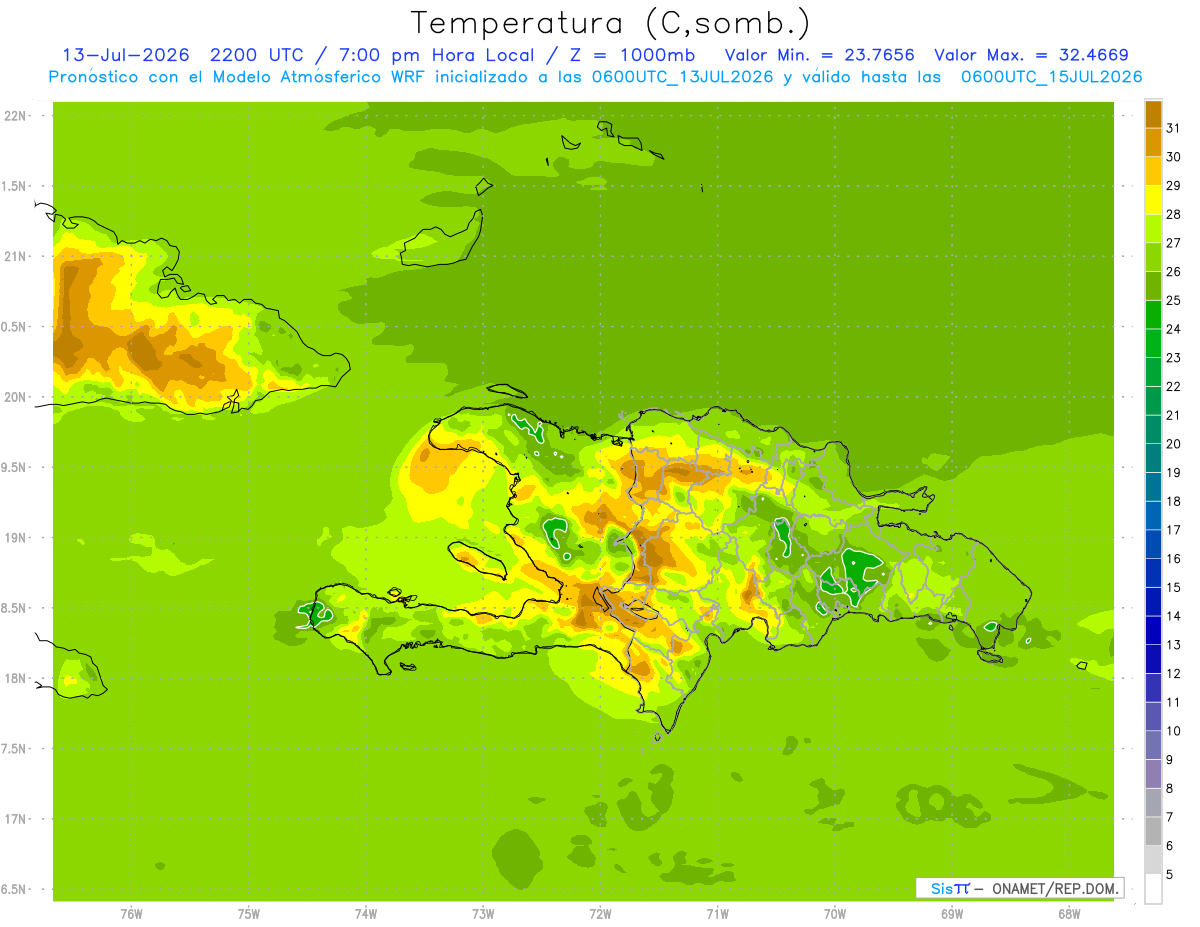Viewport: 1200px width, 927px height.
Task: Click the "24" legend scale label
Action: (1174, 329)
